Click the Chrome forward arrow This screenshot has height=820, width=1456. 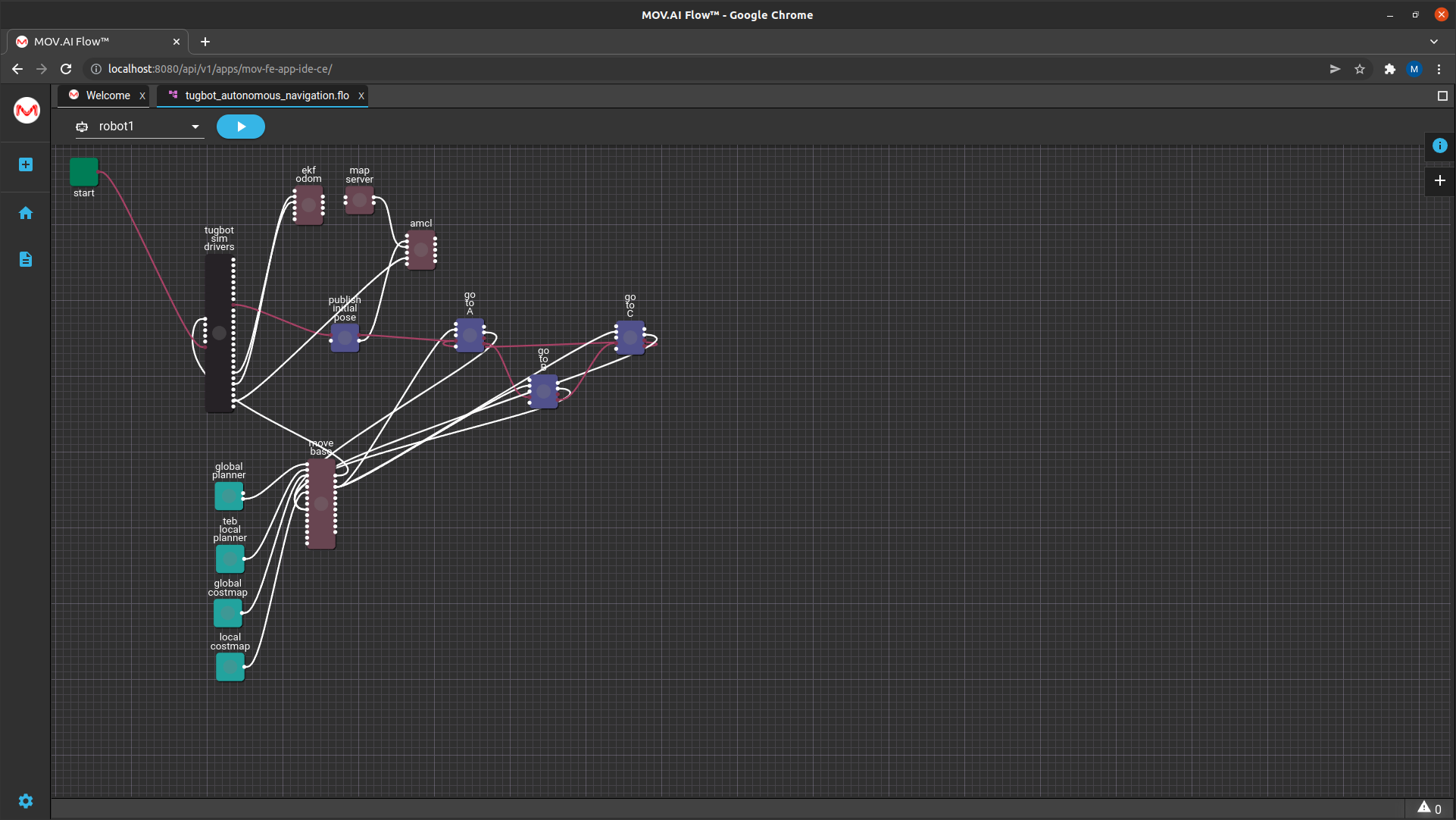(42, 69)
